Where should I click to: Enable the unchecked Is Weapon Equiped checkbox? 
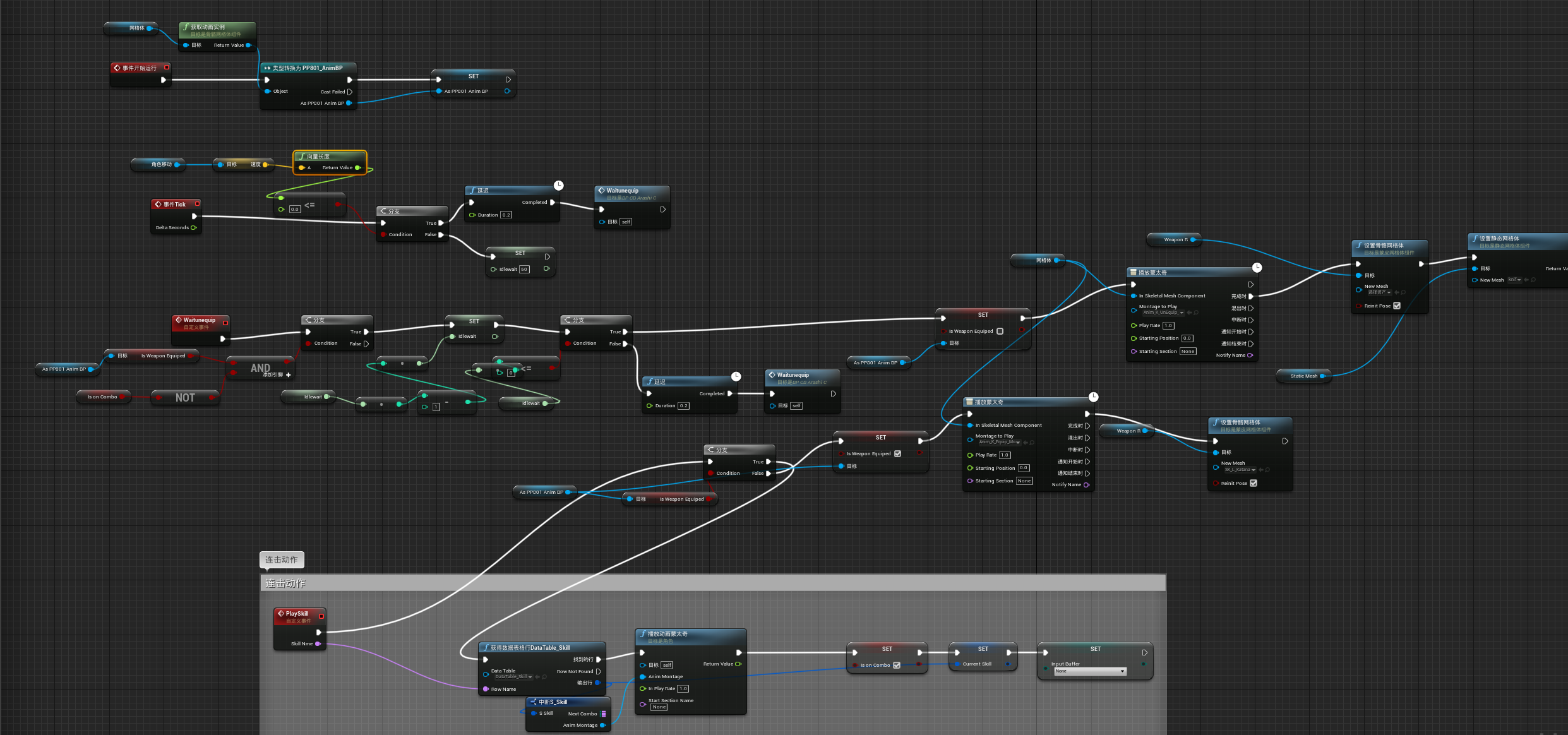point(1000,331)
